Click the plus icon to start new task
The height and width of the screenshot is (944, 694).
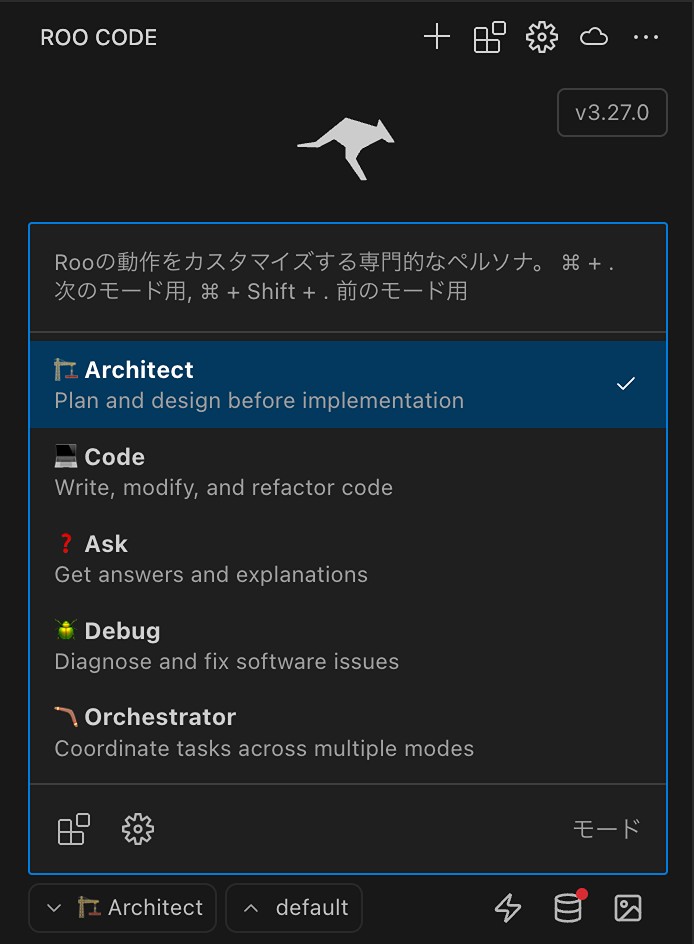point(437,38)
